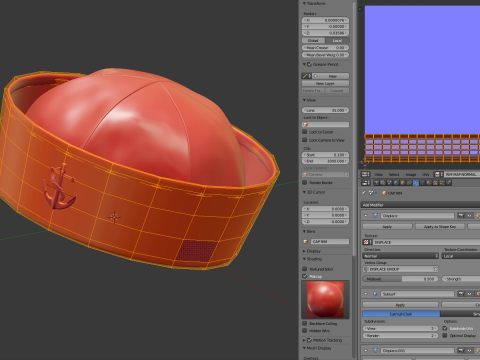Expand the Motion Tracking panel
The width and height of the screenshot is (480, 360).
(x=304, y=340)
